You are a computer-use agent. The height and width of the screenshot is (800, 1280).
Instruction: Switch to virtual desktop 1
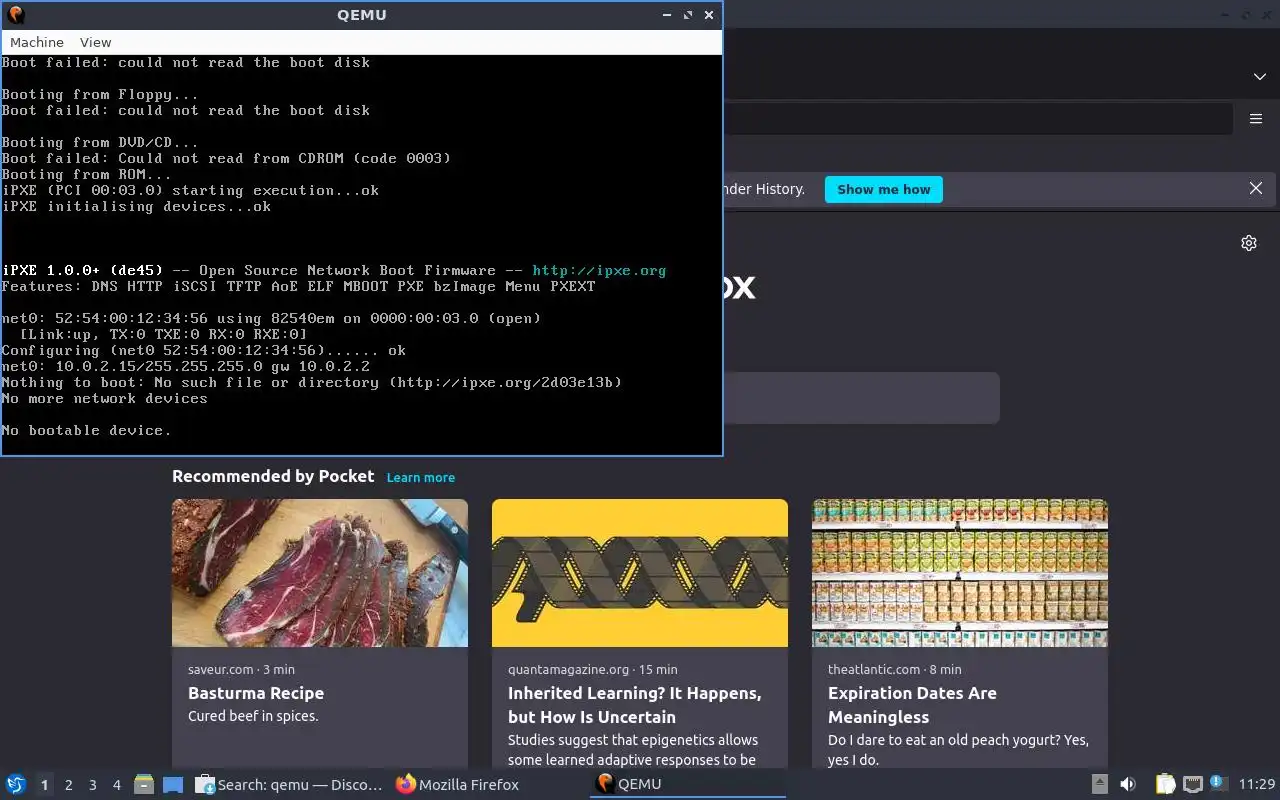tap(44, 785)
